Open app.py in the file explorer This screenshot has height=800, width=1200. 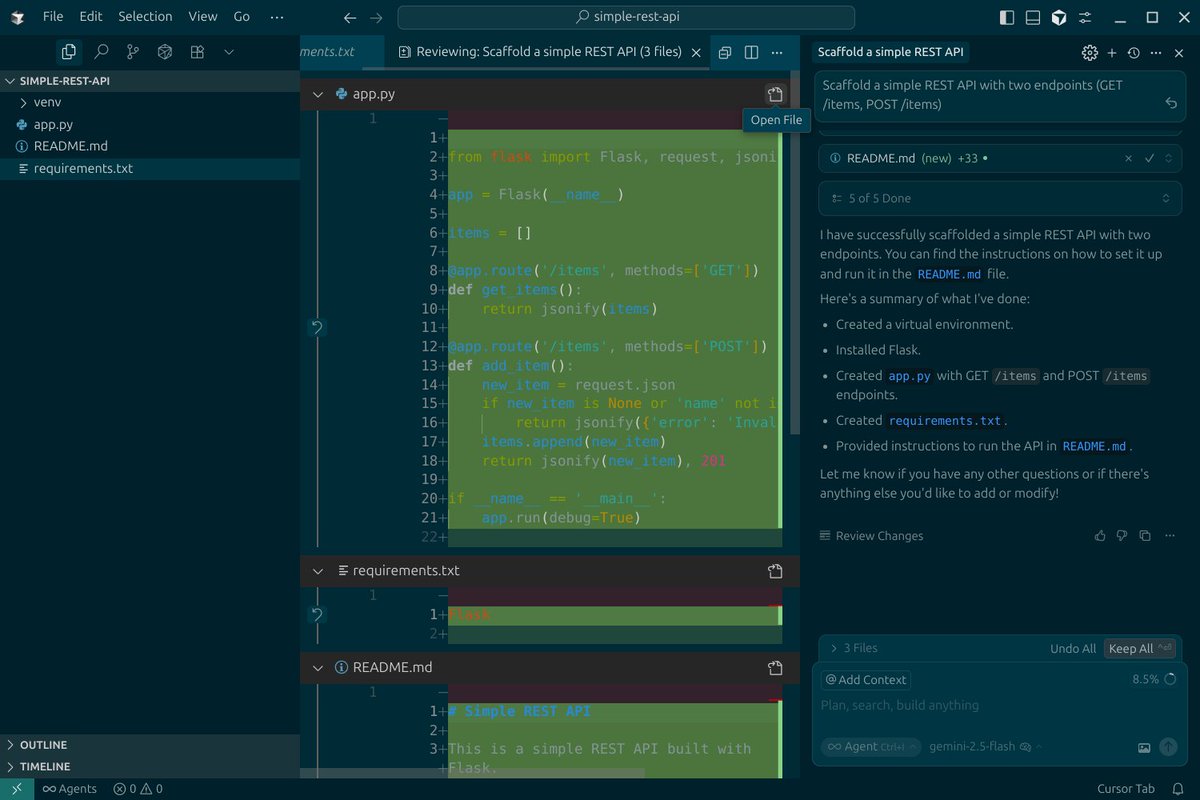click(x=150, y=124)
